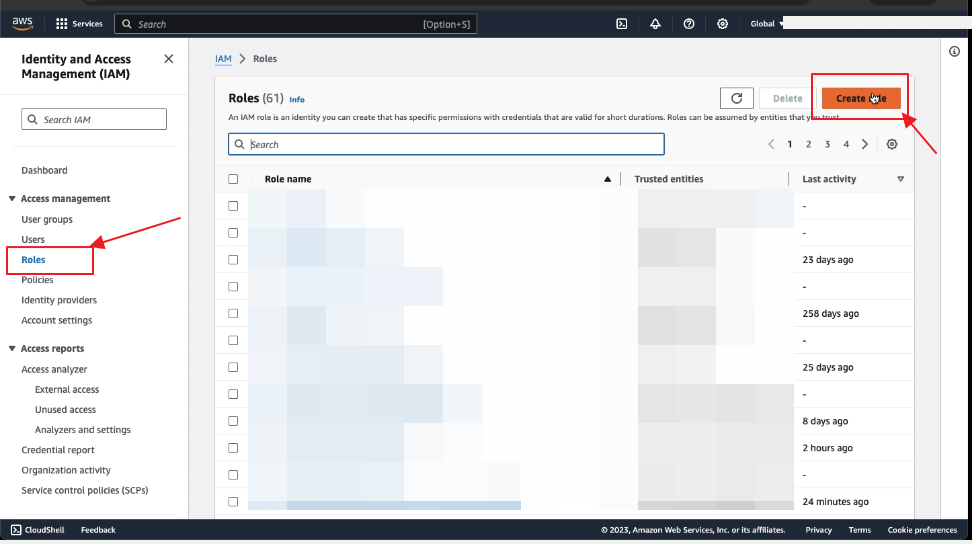972x544 pixels.
Task: Collapse the Access reports section
Action: (x=12, y=349)
